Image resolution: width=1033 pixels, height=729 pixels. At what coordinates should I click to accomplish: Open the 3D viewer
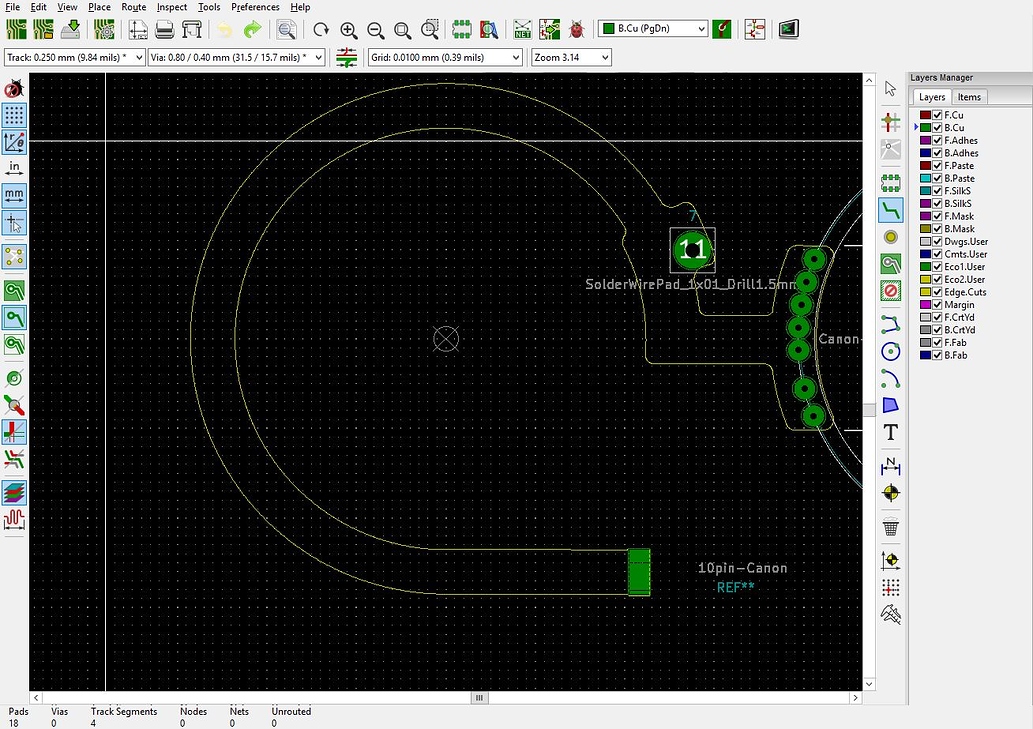787,29
